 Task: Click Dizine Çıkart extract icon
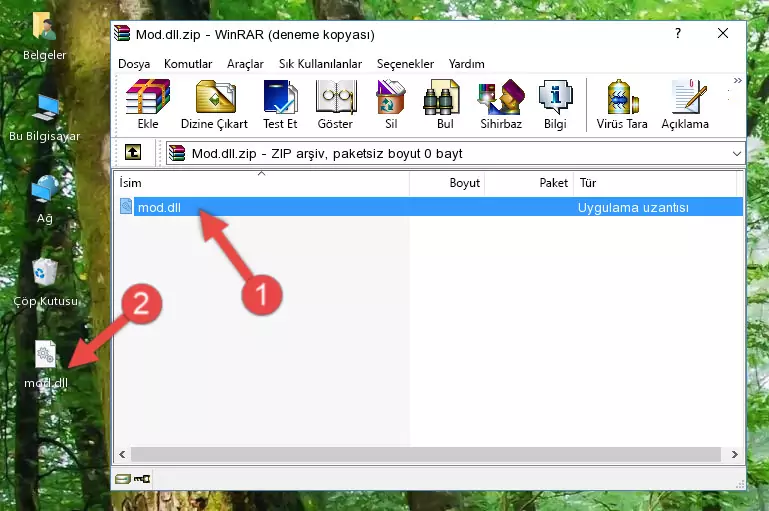click(x=214, y=104)
